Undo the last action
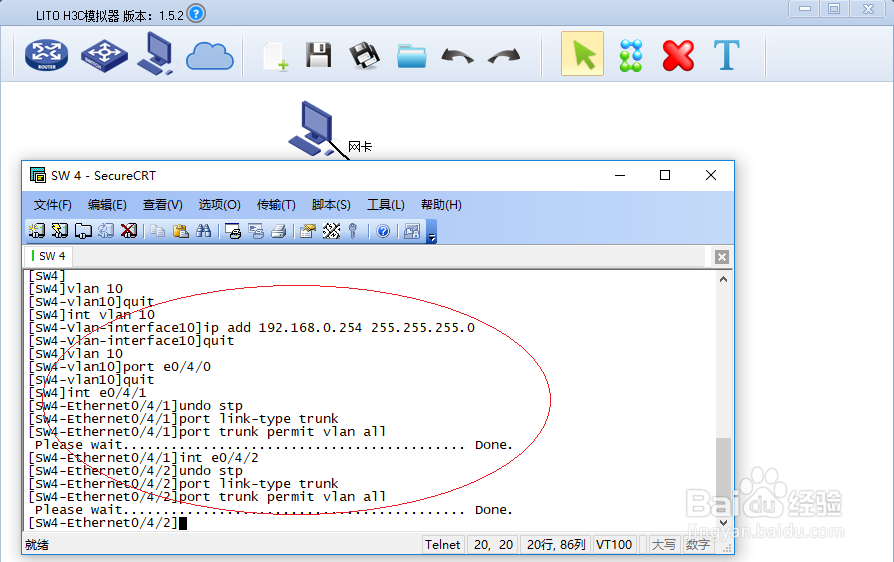This screenshot has width=894, height=562. (x=457, y=56)
